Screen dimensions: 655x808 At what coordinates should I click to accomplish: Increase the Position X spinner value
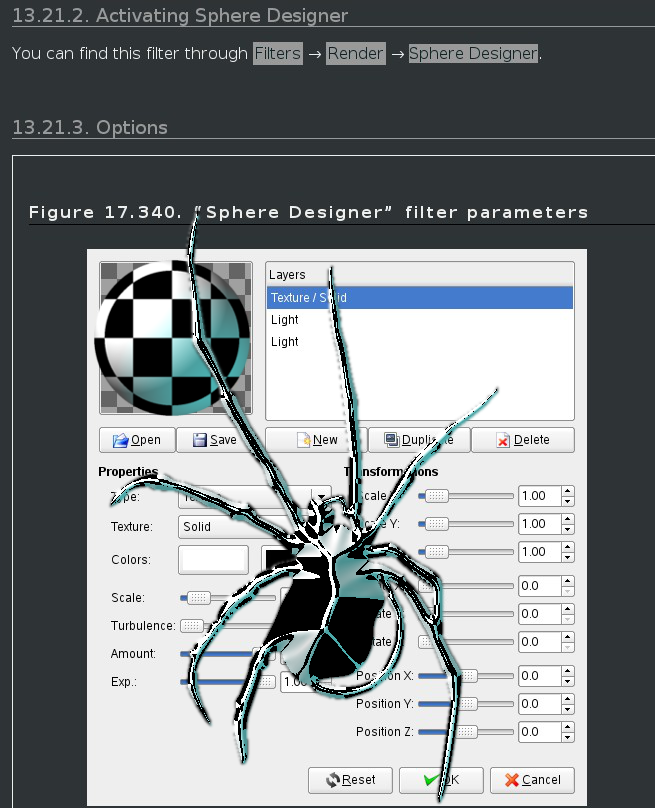click(x=567, y=670)
